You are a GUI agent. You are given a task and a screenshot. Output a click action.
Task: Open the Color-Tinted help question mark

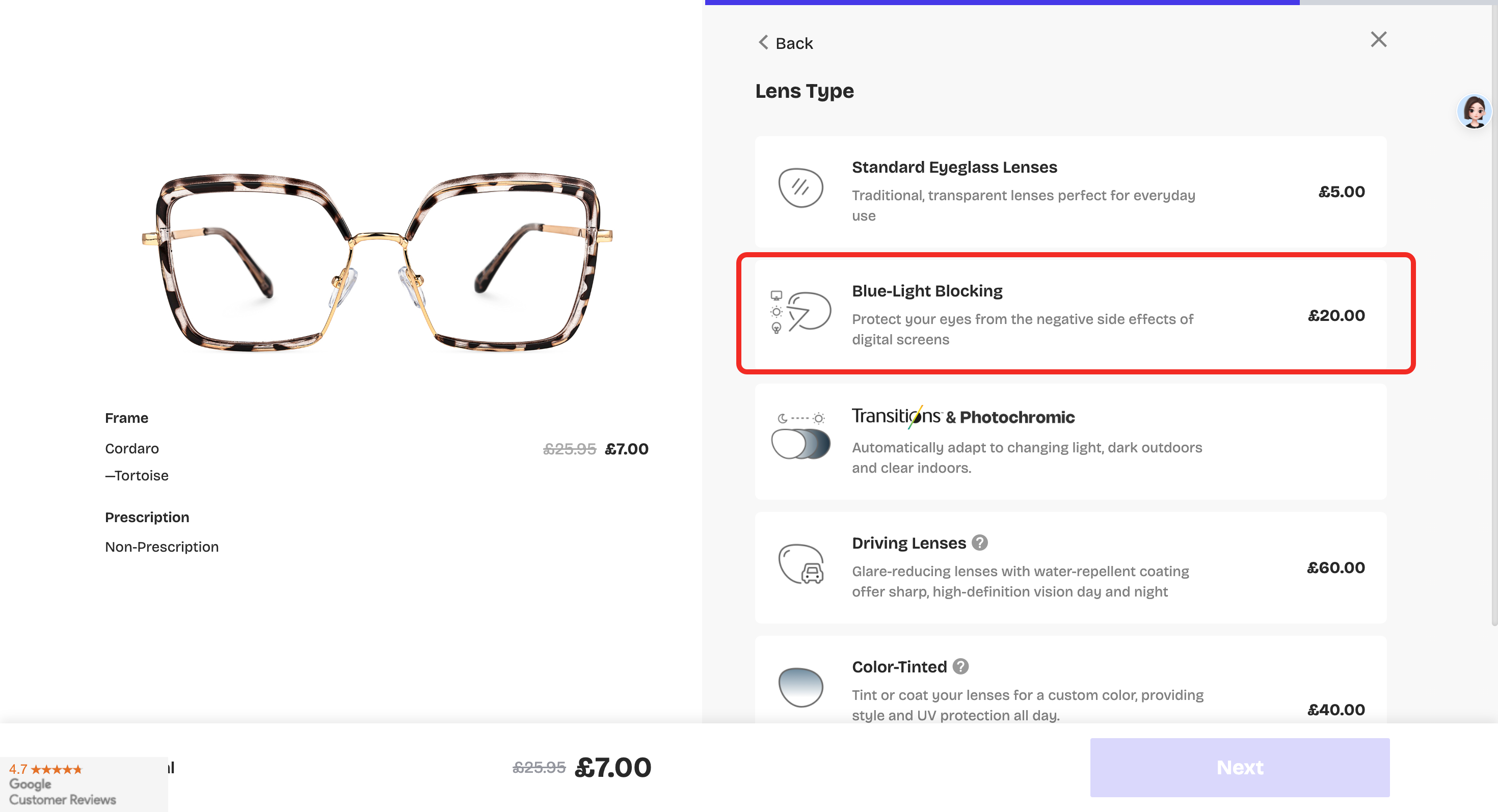(960, 667)
